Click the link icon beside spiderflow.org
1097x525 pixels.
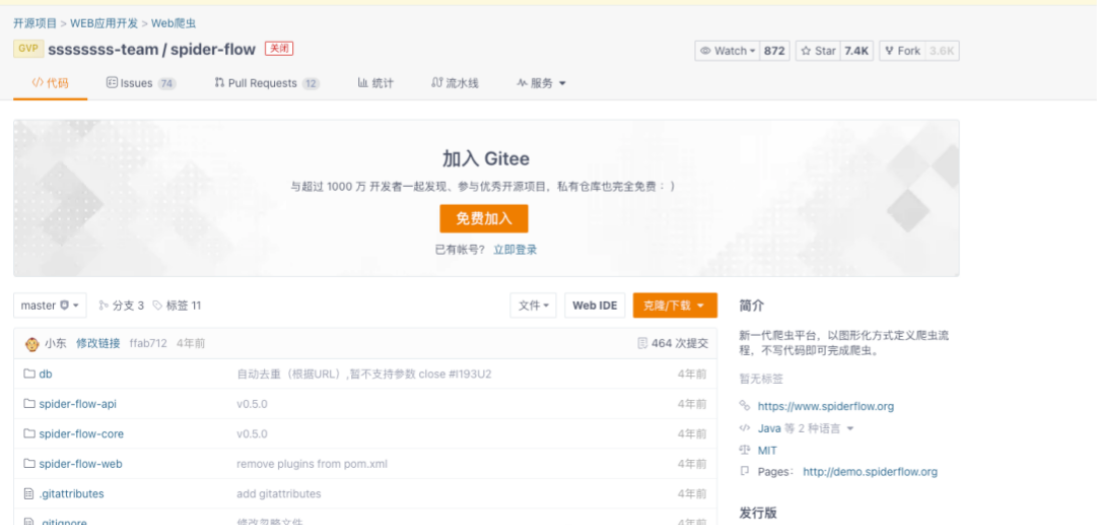pos(745,406)
